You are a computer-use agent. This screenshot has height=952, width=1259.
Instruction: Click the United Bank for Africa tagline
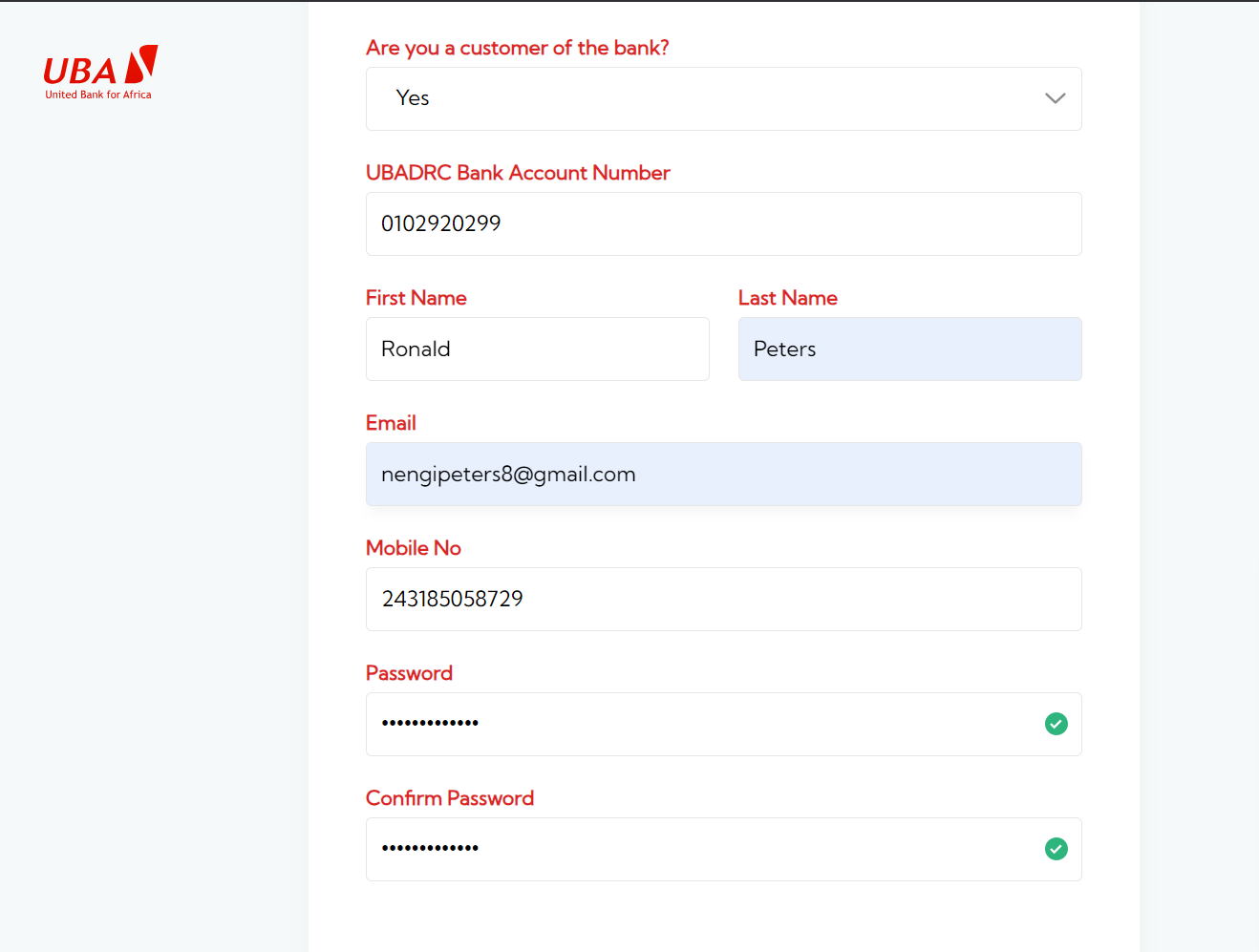coord(98,95)
